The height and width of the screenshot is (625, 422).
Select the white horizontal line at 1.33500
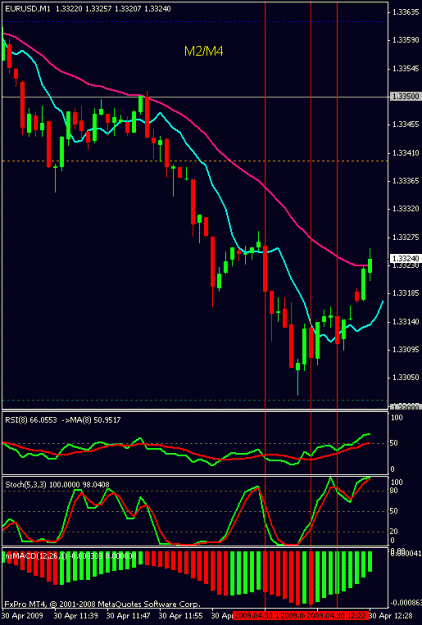[x=195, y=97]
